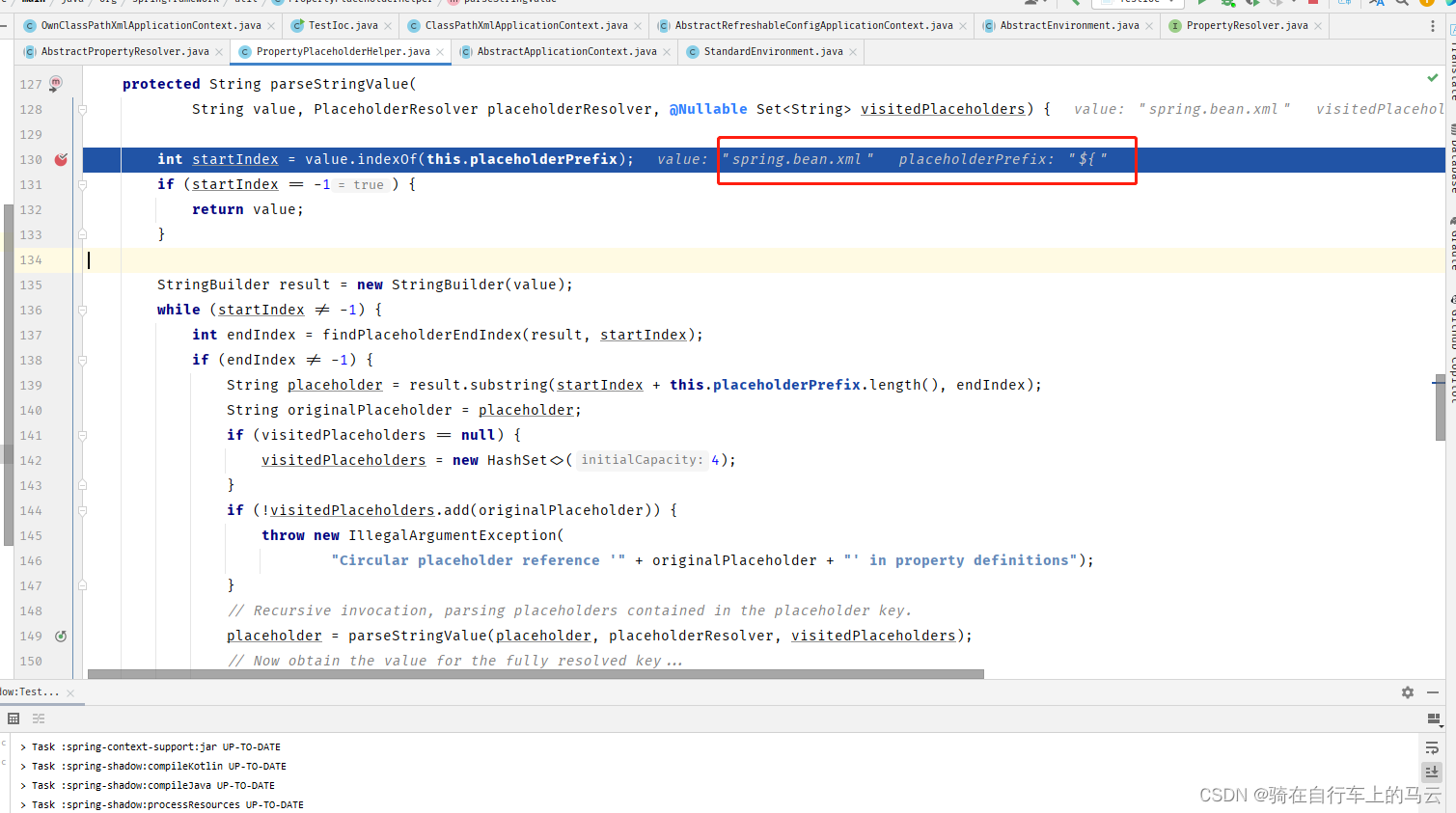Expand the spring-shadow:compileJava task output
Screen dimensions: 1456x813
(x=23, y=786)
